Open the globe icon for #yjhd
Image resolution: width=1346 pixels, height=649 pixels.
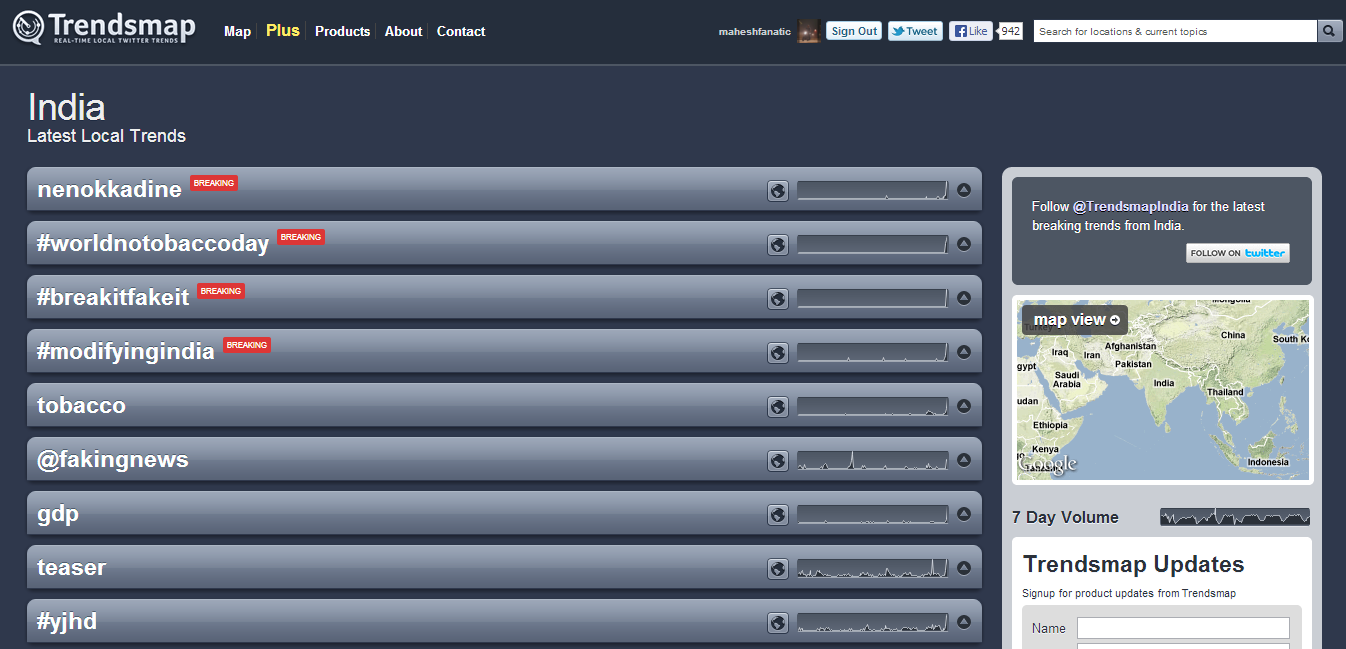click(x=778, y=622)
